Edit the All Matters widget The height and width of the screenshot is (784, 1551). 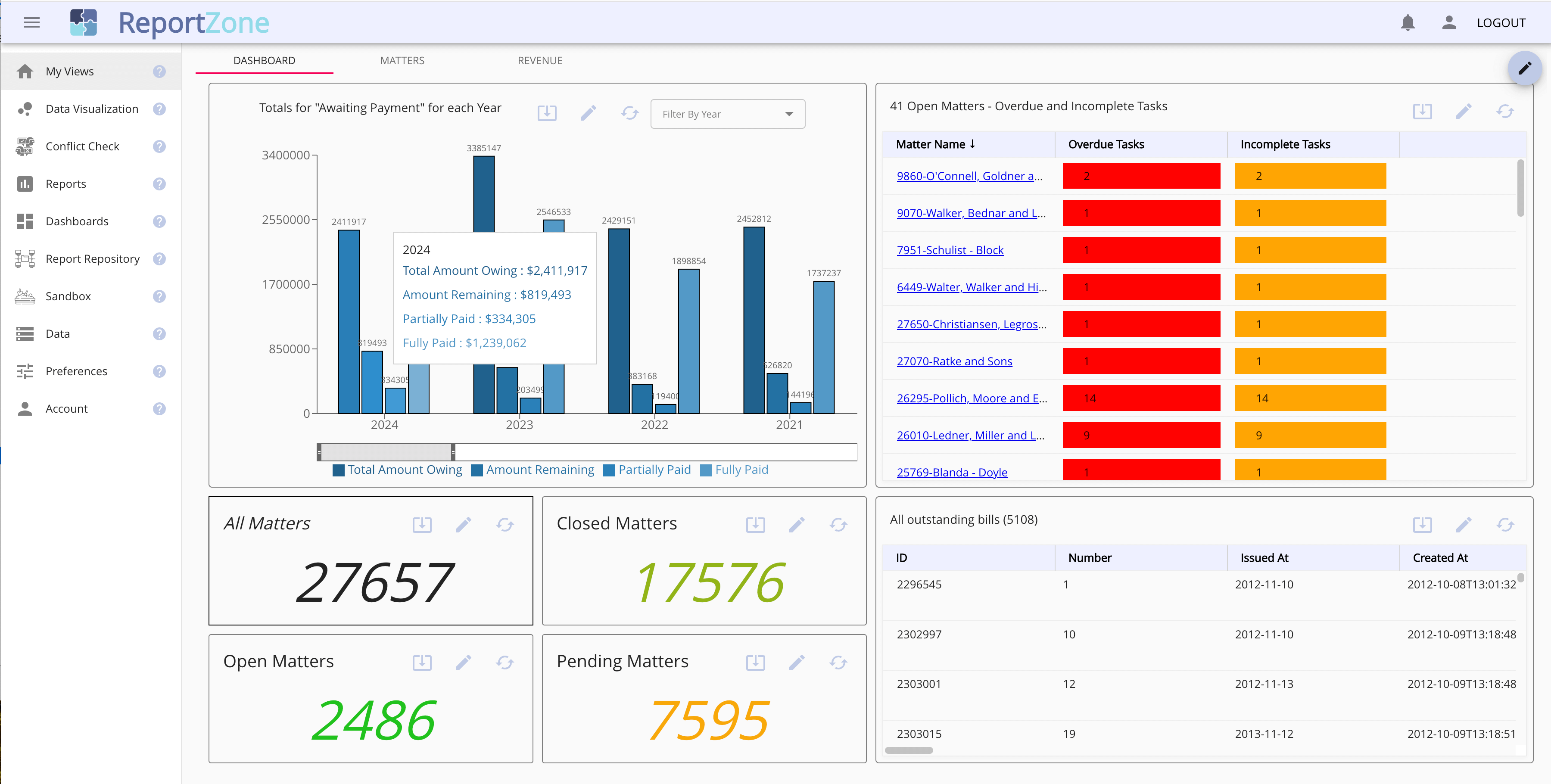[x=463, y=525]
